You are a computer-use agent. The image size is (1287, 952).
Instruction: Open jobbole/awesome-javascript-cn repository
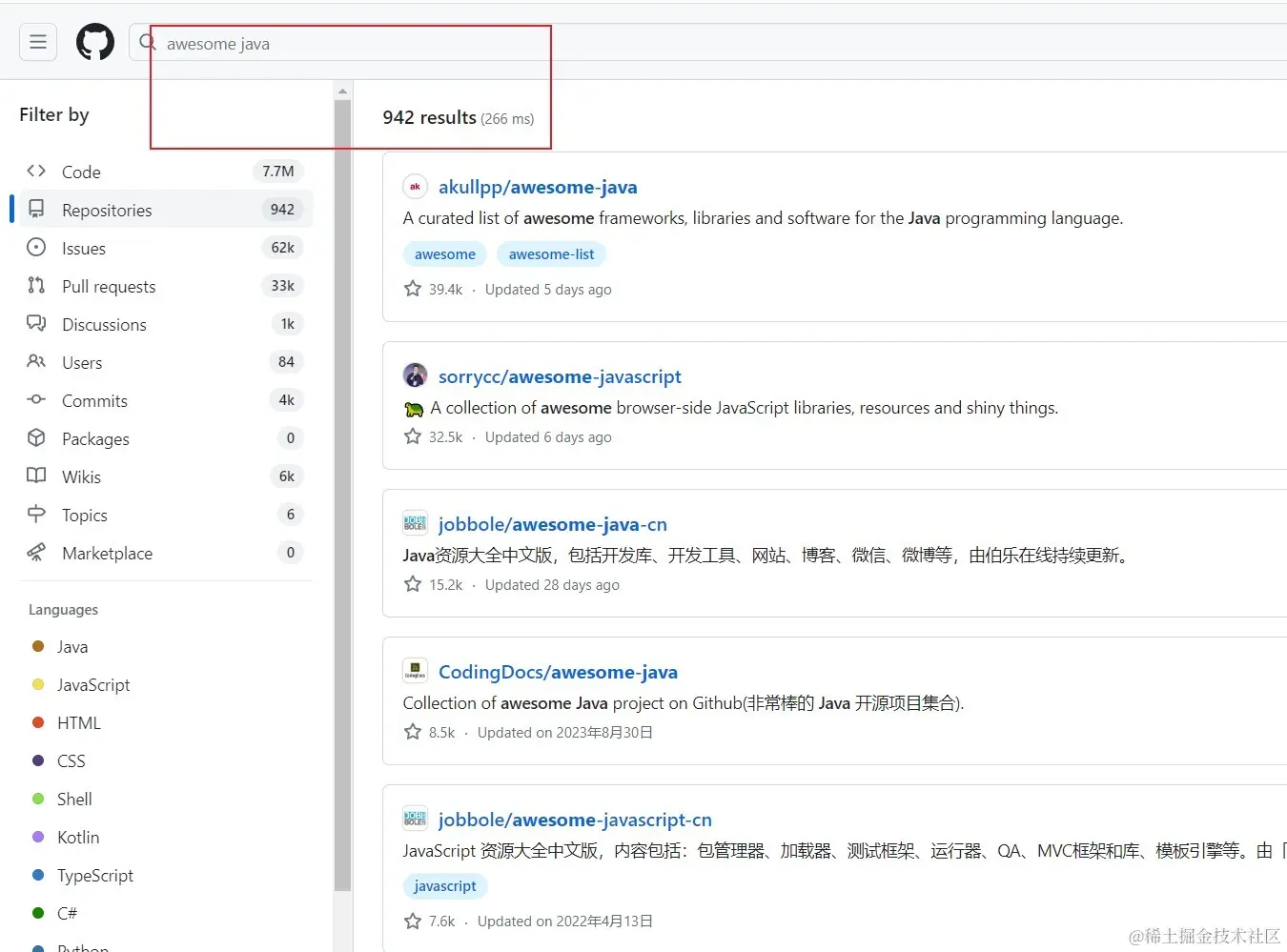[575, 820]
